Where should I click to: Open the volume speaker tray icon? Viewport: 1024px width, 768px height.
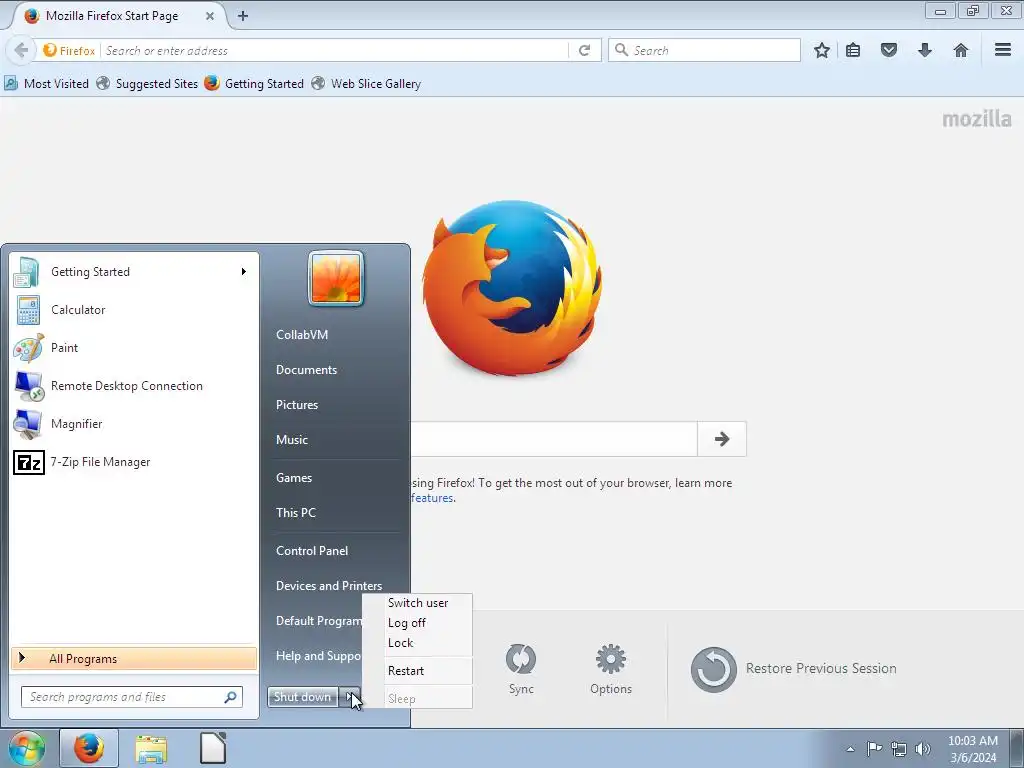point(922,749)
